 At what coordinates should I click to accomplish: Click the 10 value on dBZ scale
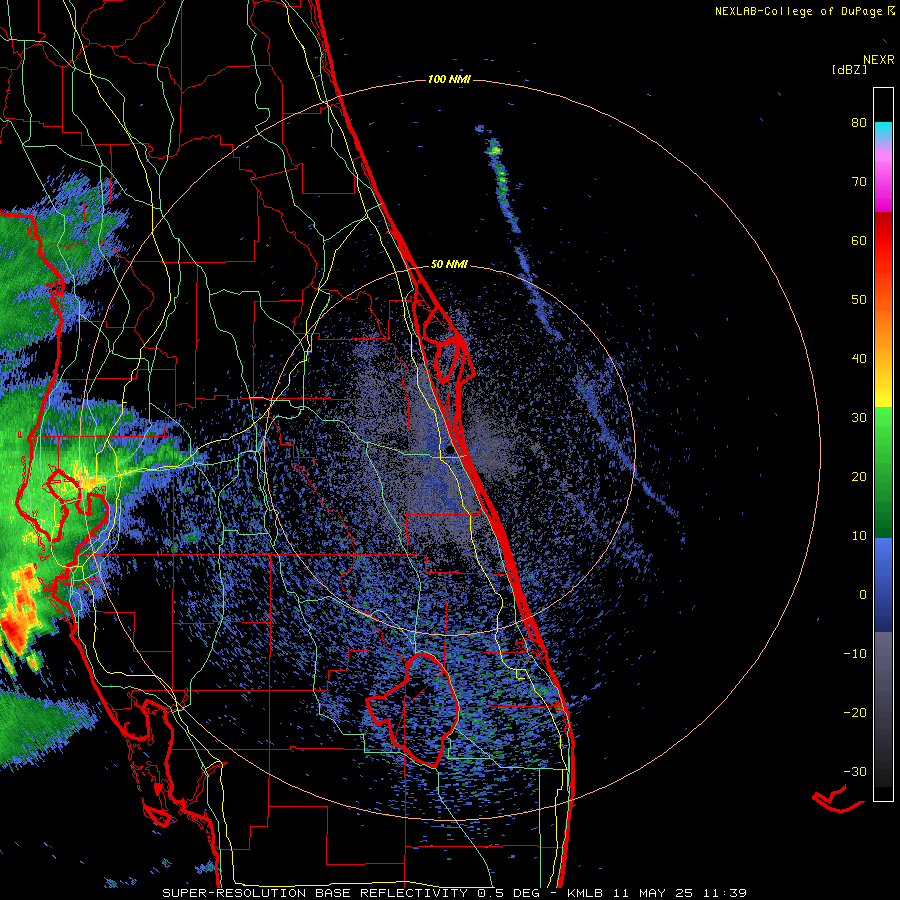pyautogui.click(x=859, y=536)
